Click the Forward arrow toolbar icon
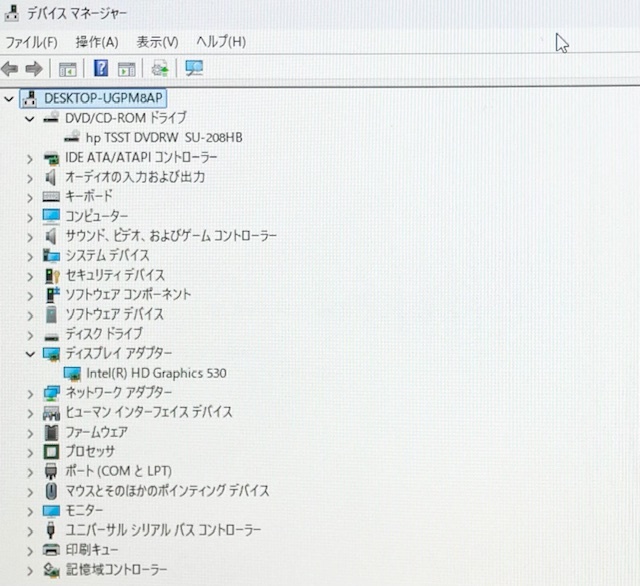Screen dimensions: 640x586 [33, 69]
